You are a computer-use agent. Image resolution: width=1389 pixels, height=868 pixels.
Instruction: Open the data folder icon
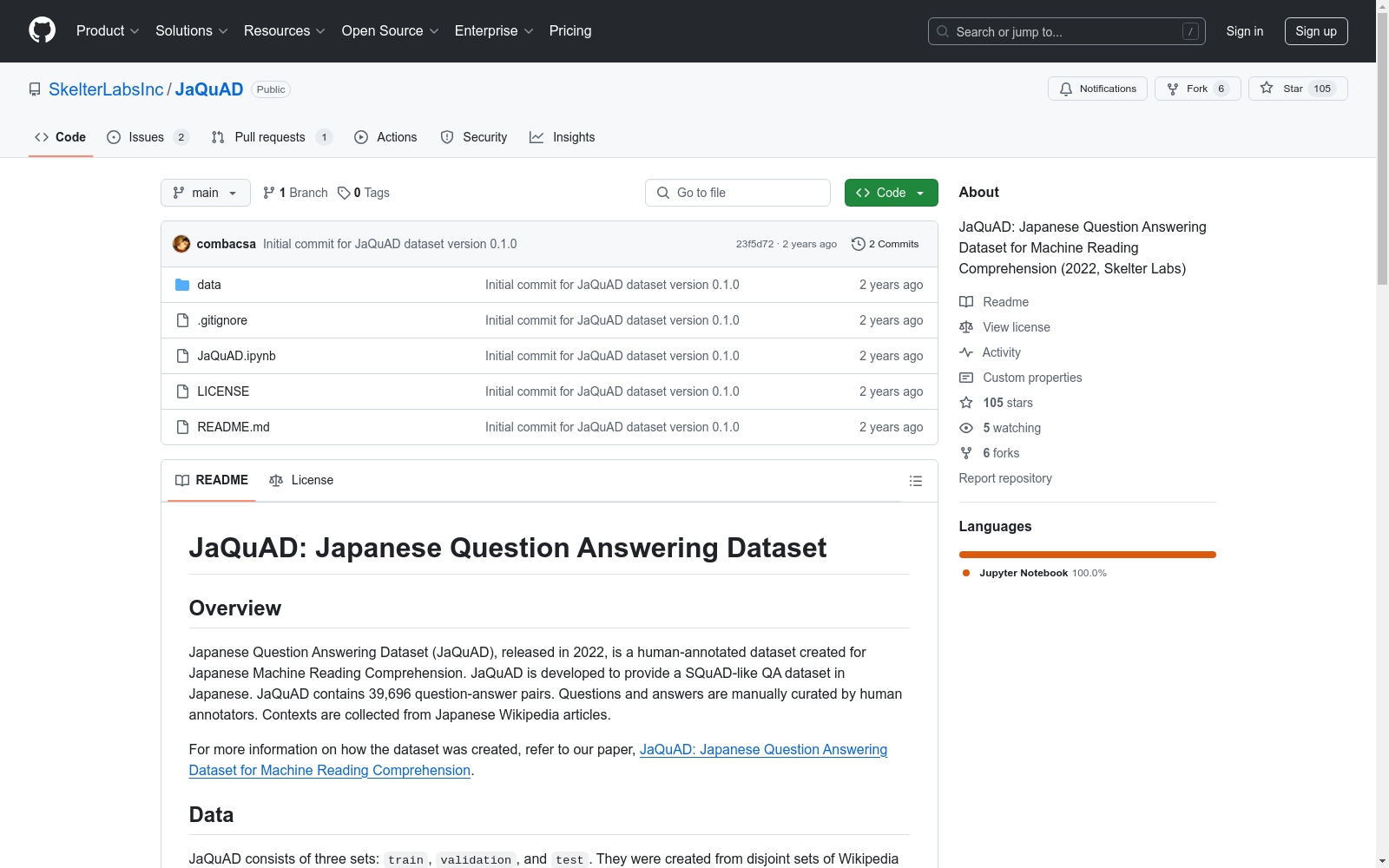pos(182,285)
